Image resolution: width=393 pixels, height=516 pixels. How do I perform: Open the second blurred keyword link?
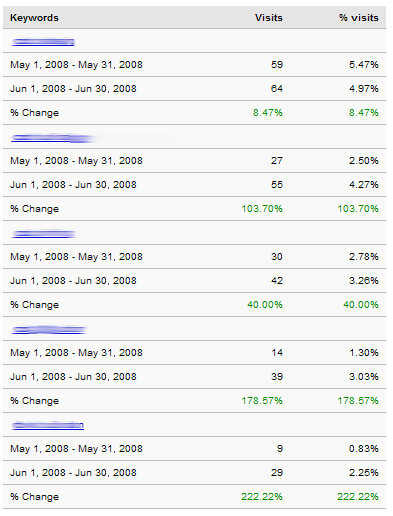(52, 138)
